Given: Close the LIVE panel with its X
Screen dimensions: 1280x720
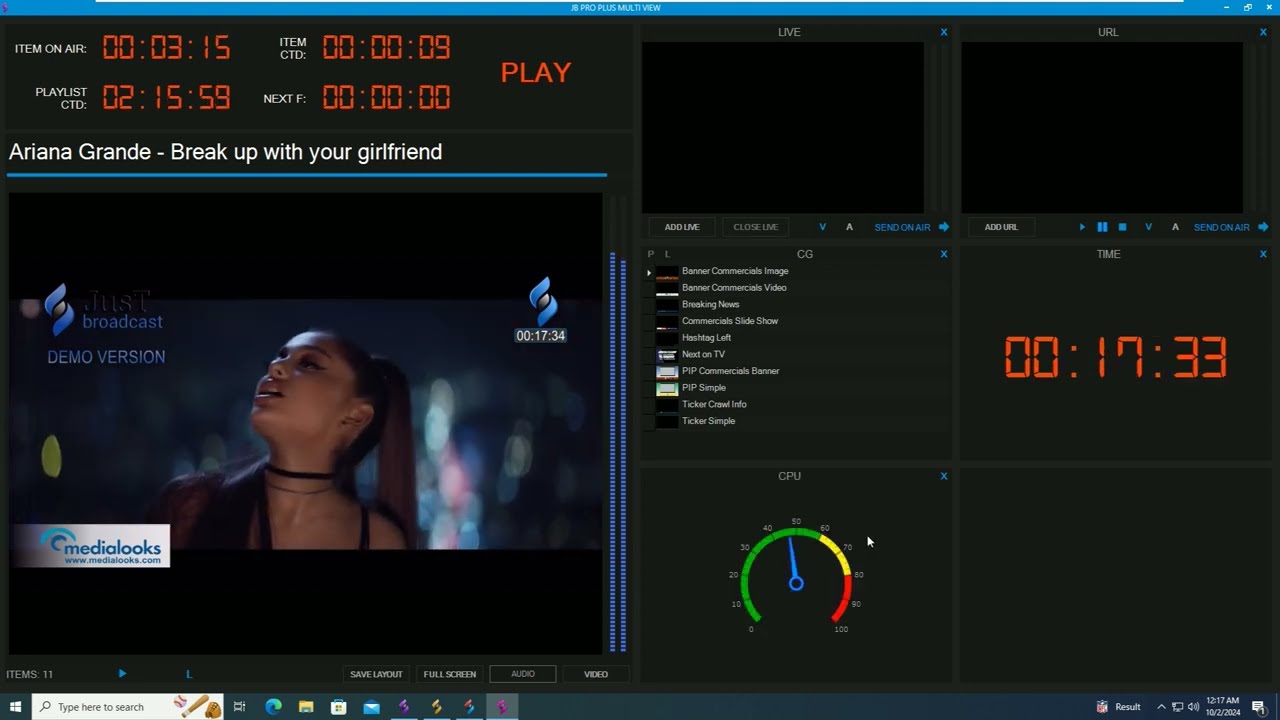Looking at the screenshot, I should click(x=943, y=32).
